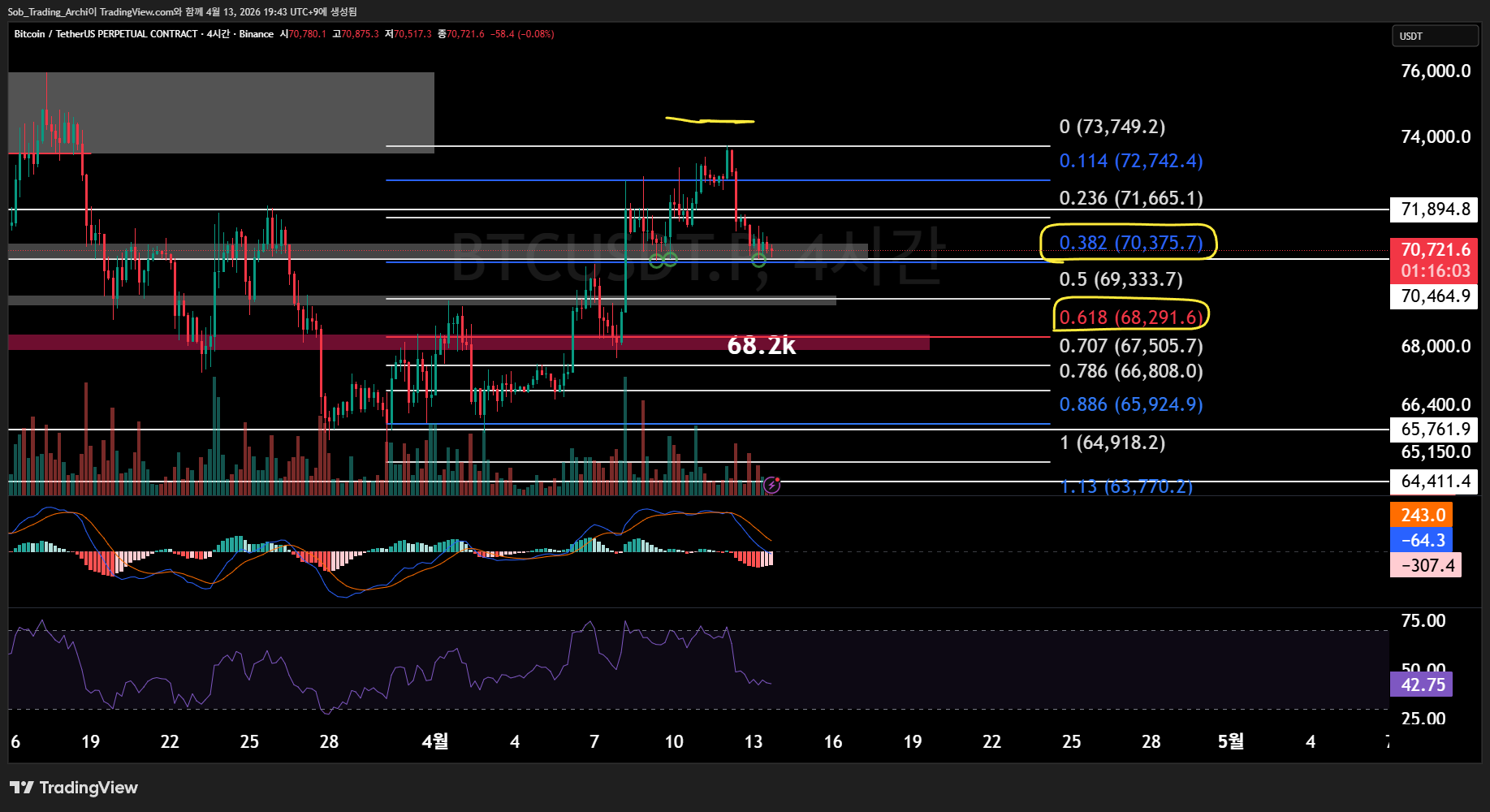Click the snapshot caption mentioning Sob_Trading_Archi
This screenshot has width=1490, height=812.
(183, 11)
